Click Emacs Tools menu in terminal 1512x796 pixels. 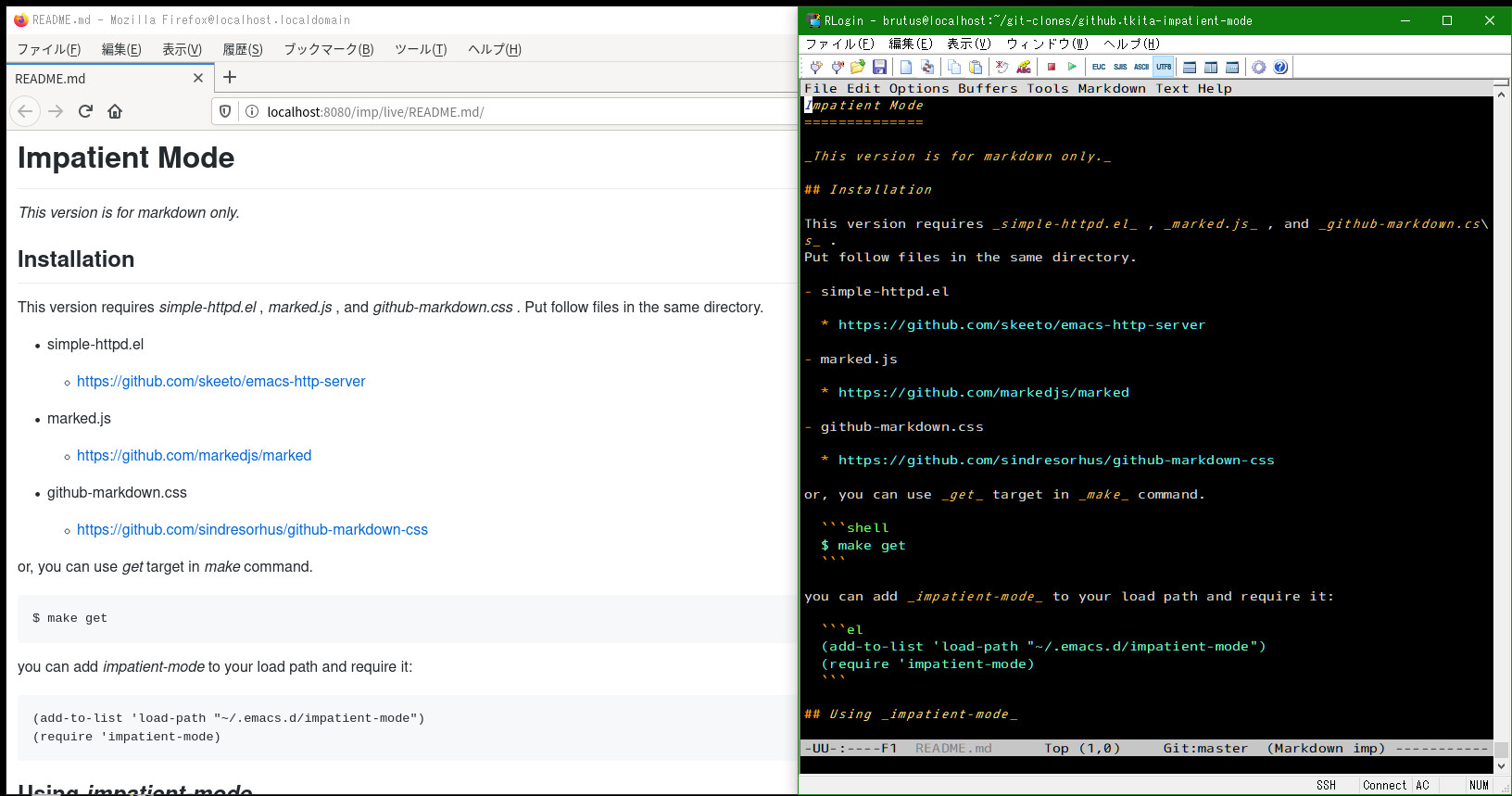pyautogui.click(x=1048, y=88)
